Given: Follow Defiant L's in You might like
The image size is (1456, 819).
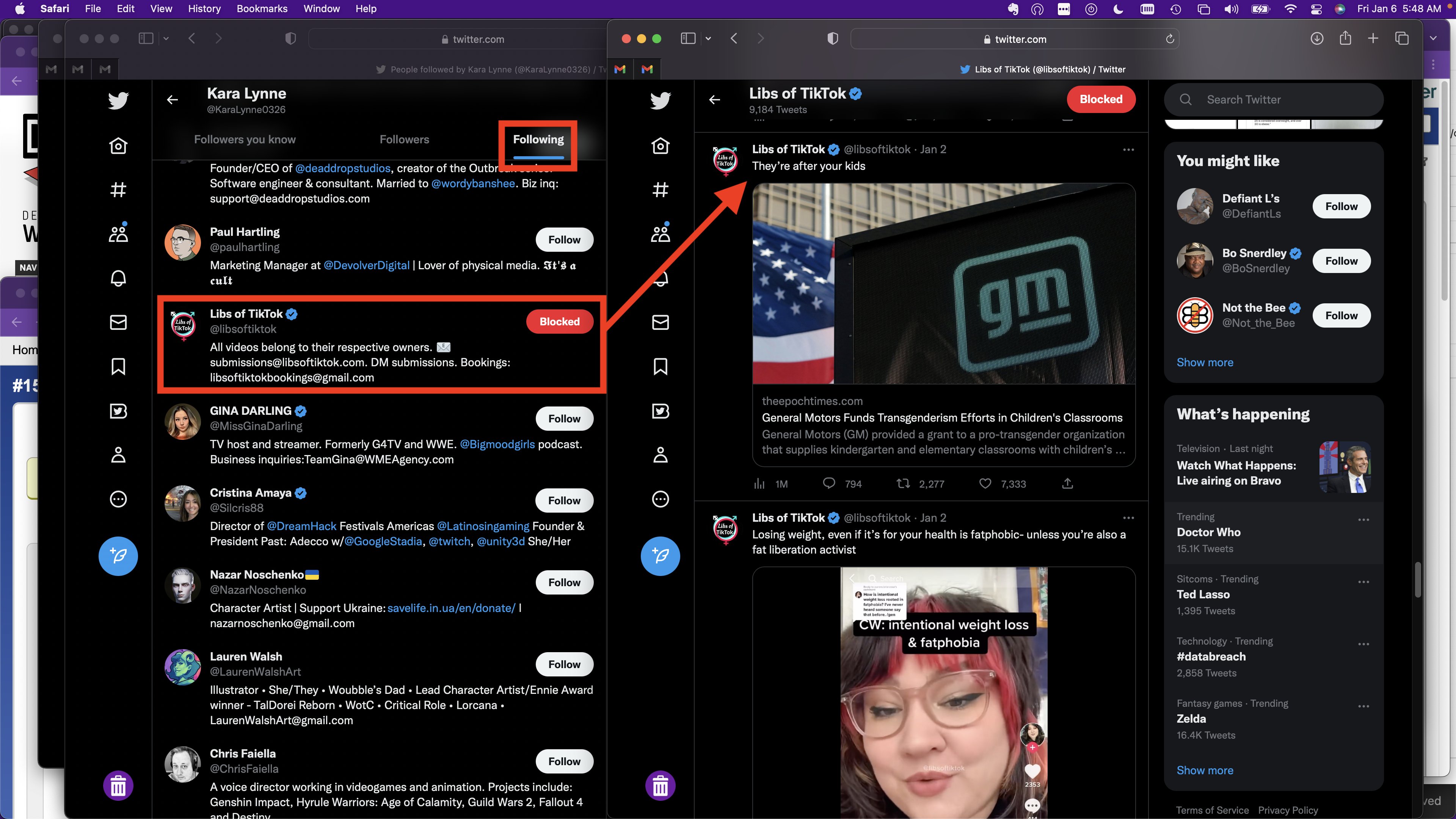Looking at the screenshot, I should point(1341,206).
